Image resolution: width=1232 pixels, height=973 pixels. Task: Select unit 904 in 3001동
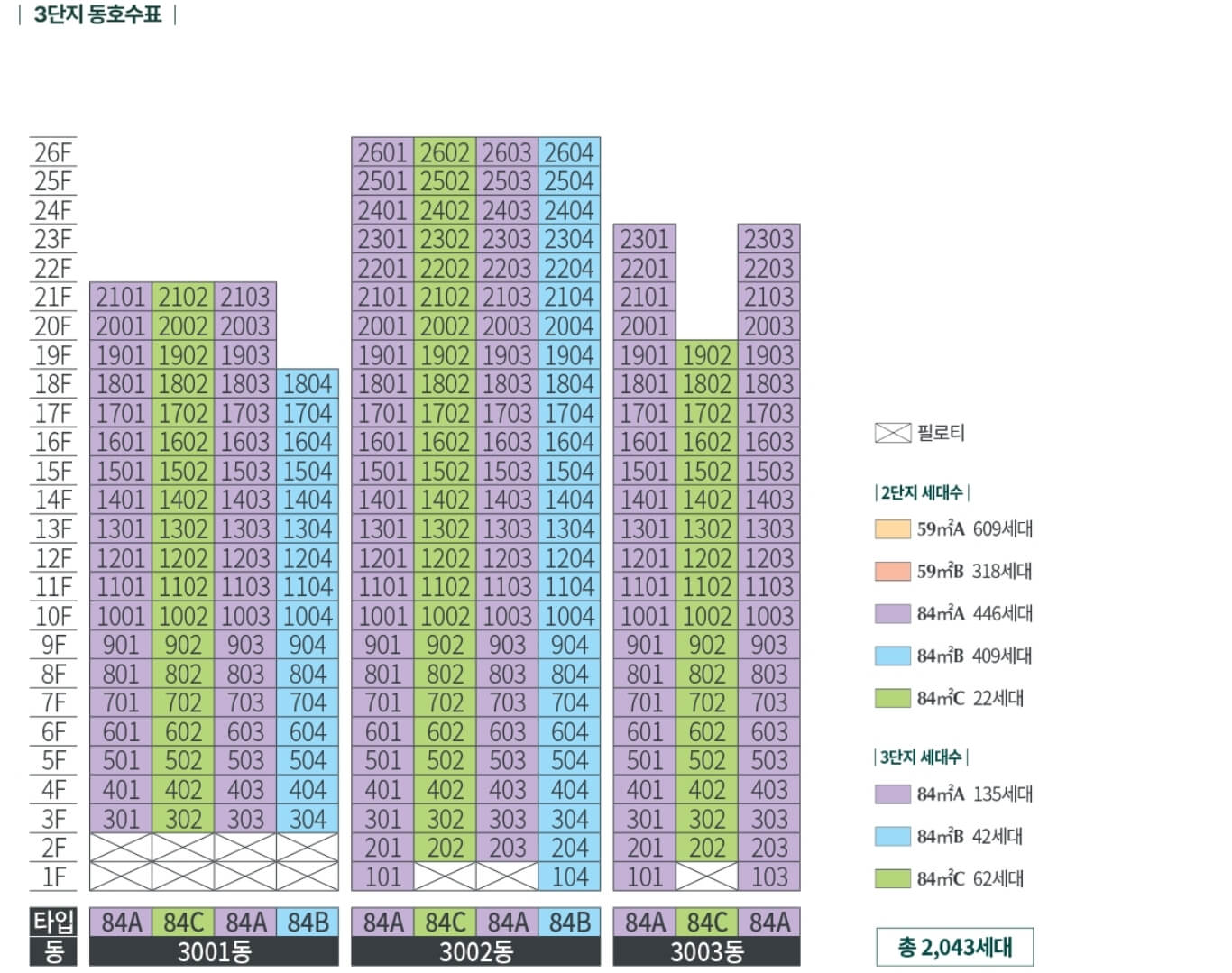pyautogui.click(x=308, y=645)
